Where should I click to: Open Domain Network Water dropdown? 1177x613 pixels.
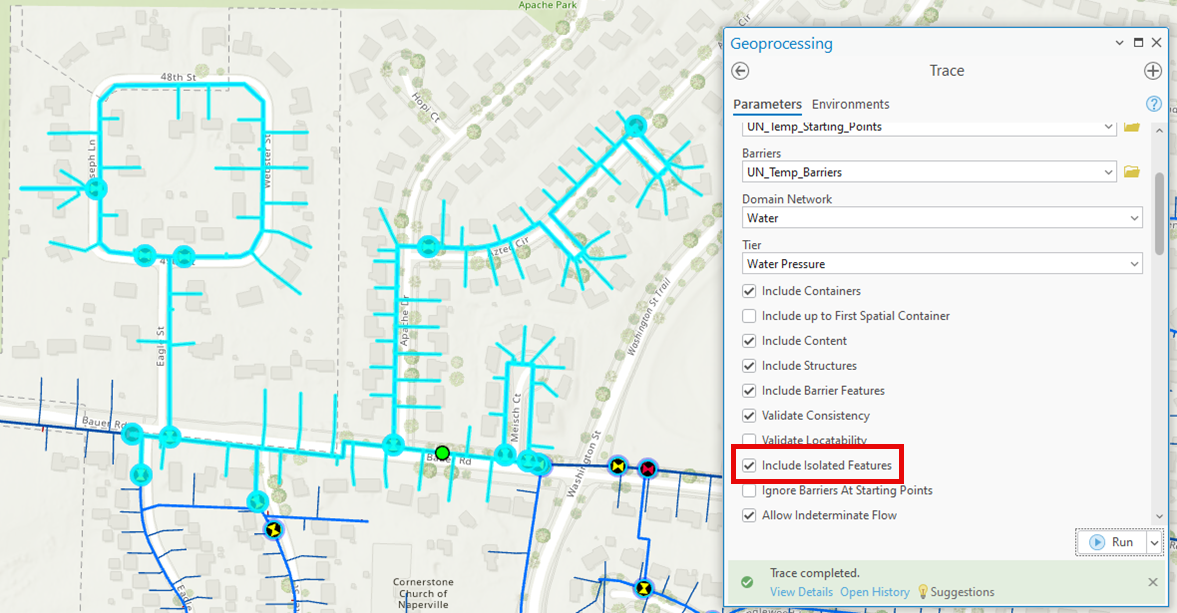coord(1134,218)
